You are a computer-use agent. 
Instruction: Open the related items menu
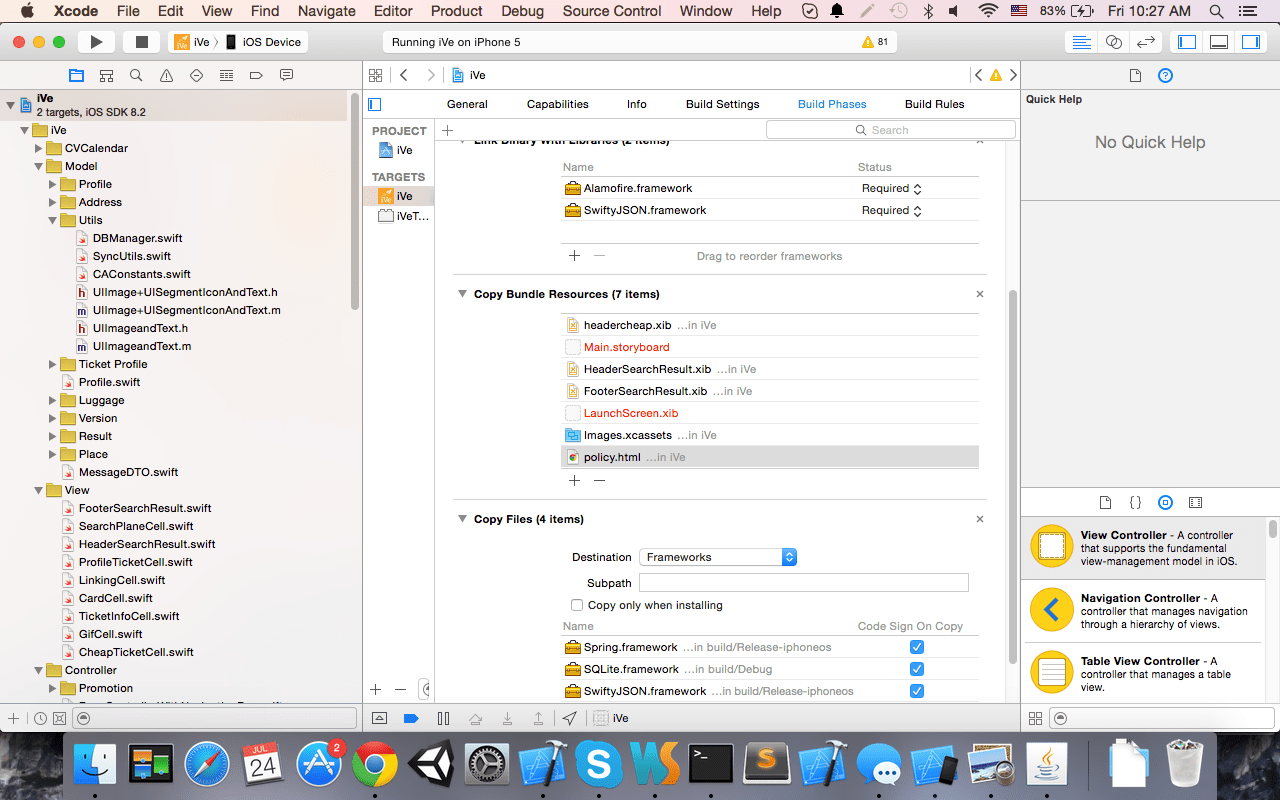(376, 75)
